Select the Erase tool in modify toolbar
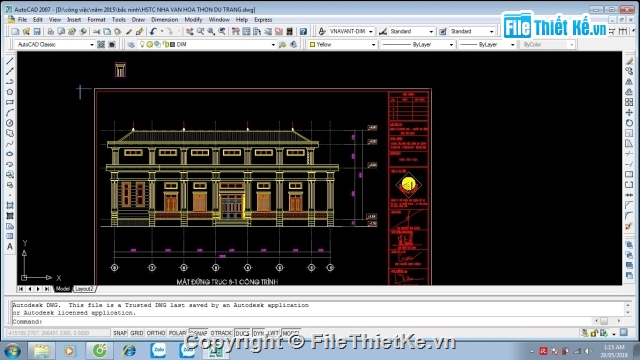Viewport: 640px width, 360px height. click(x=629, y=61)
